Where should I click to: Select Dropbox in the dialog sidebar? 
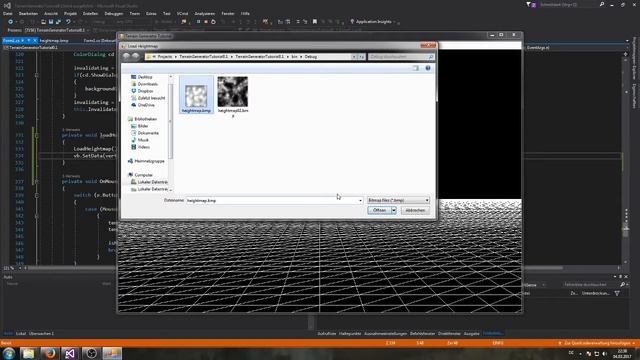(x=142, y=91)
